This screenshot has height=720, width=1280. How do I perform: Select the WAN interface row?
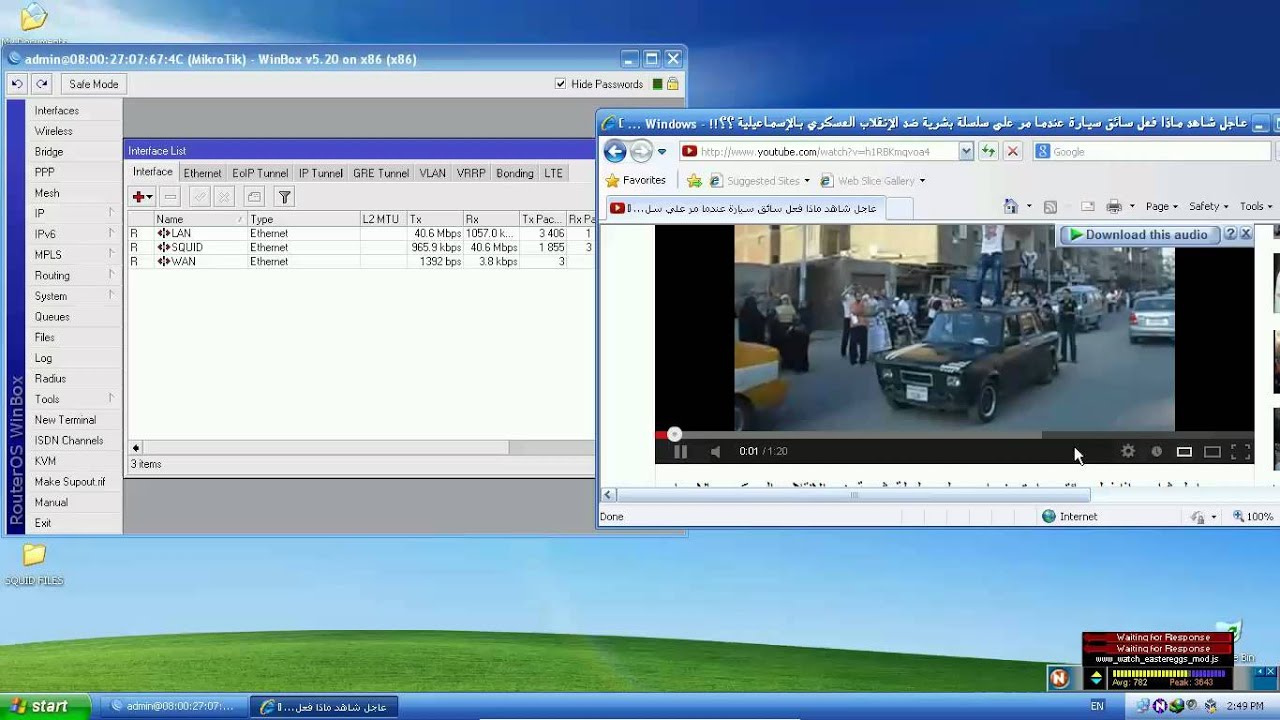360,261
